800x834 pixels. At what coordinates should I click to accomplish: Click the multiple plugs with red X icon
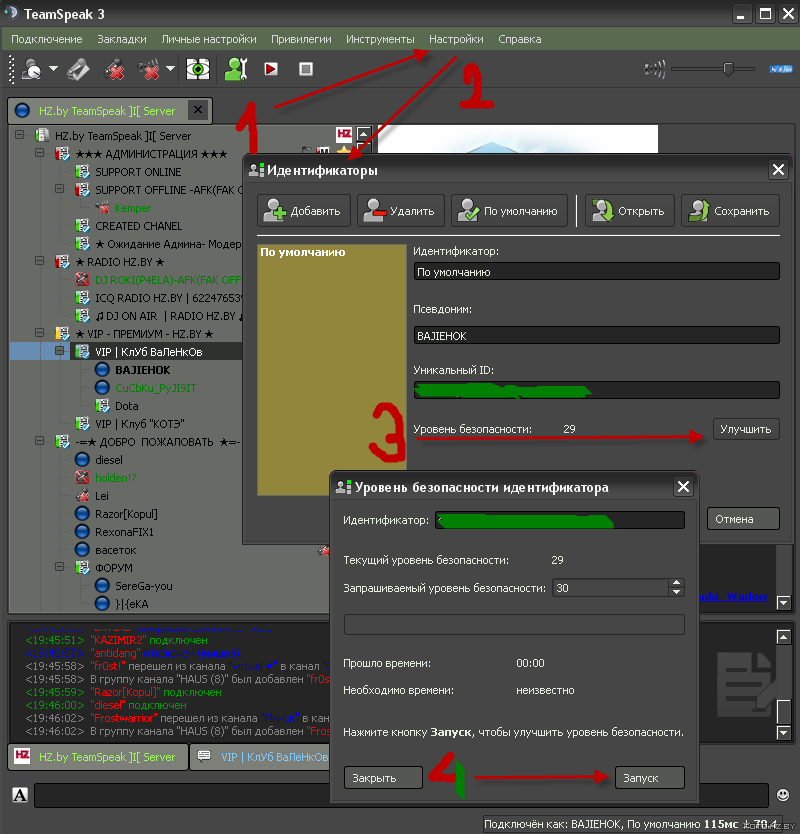pyautogui.click(x=149, y=69)
